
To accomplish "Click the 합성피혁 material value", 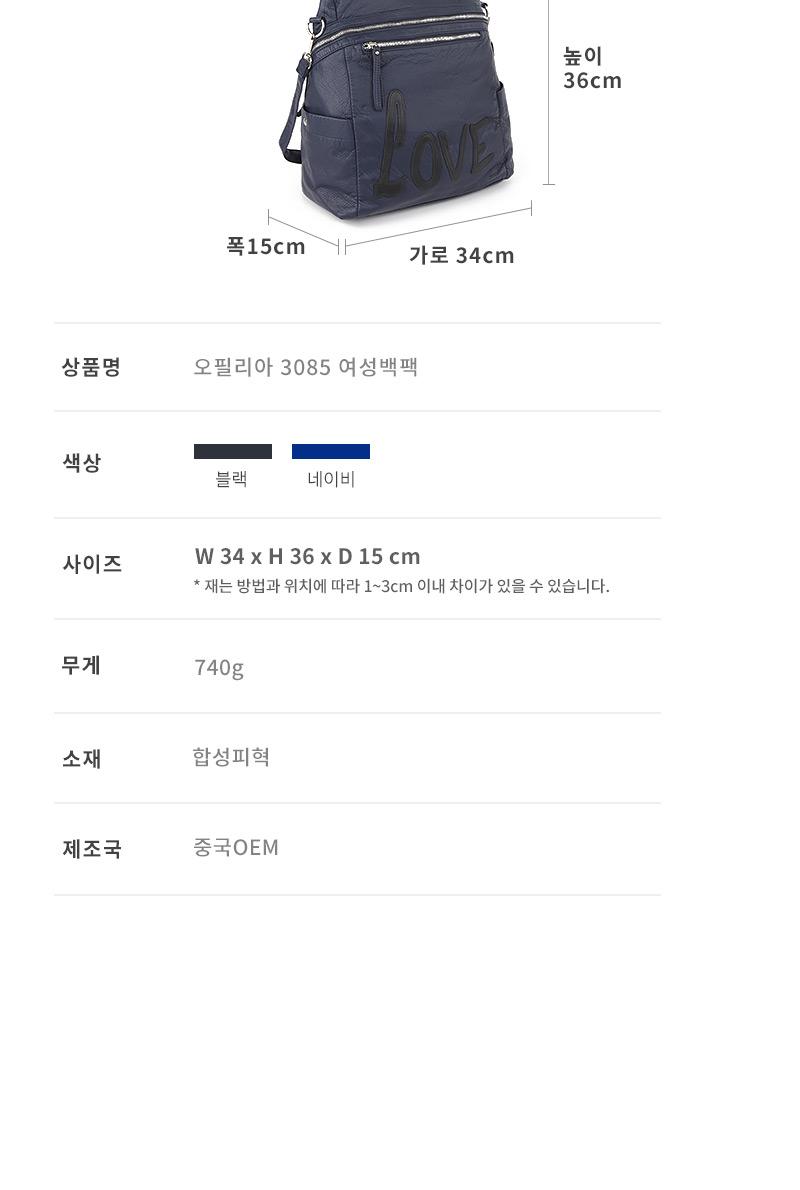I will click(231, 757).
